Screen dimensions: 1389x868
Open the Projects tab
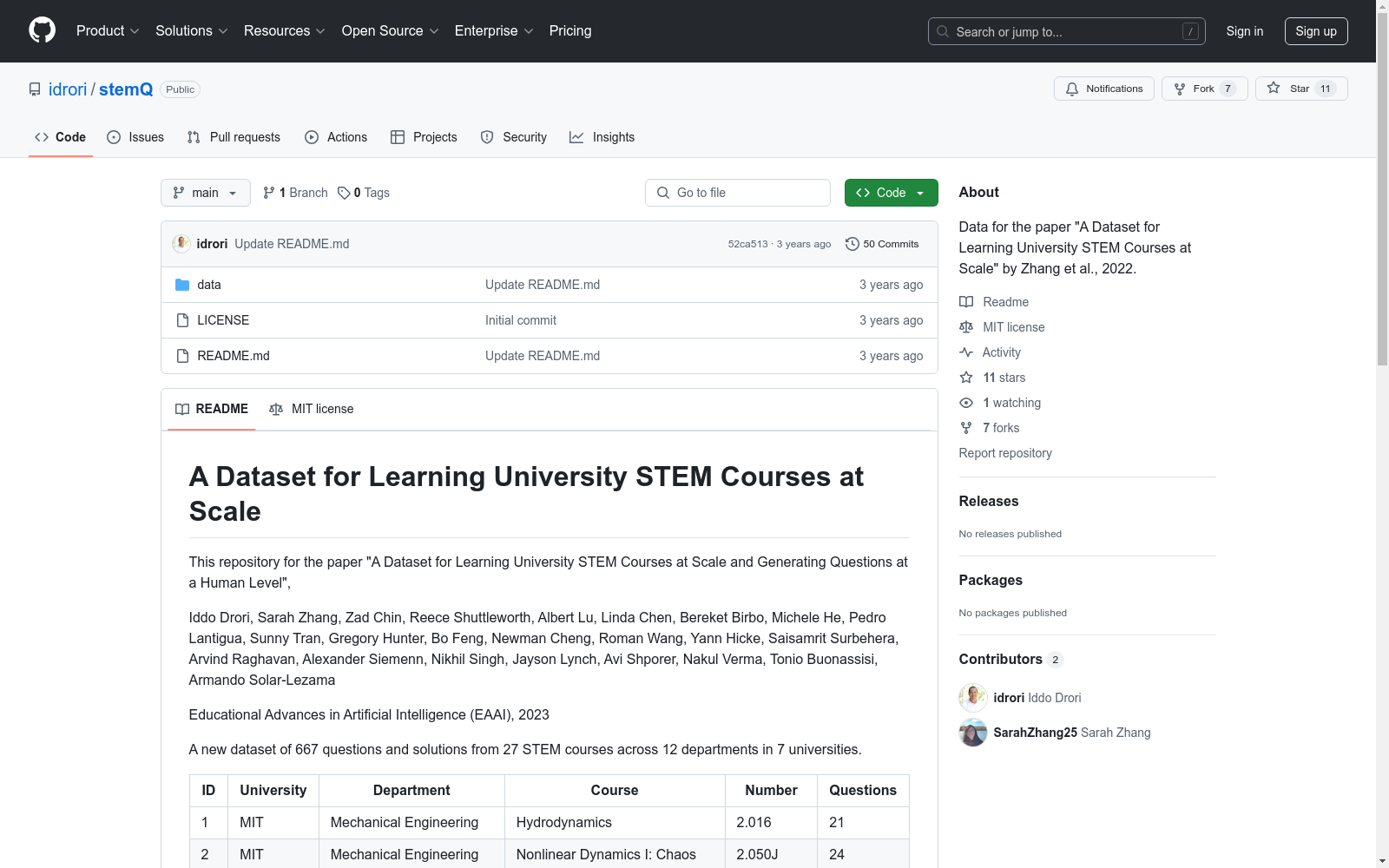(424, 137)
